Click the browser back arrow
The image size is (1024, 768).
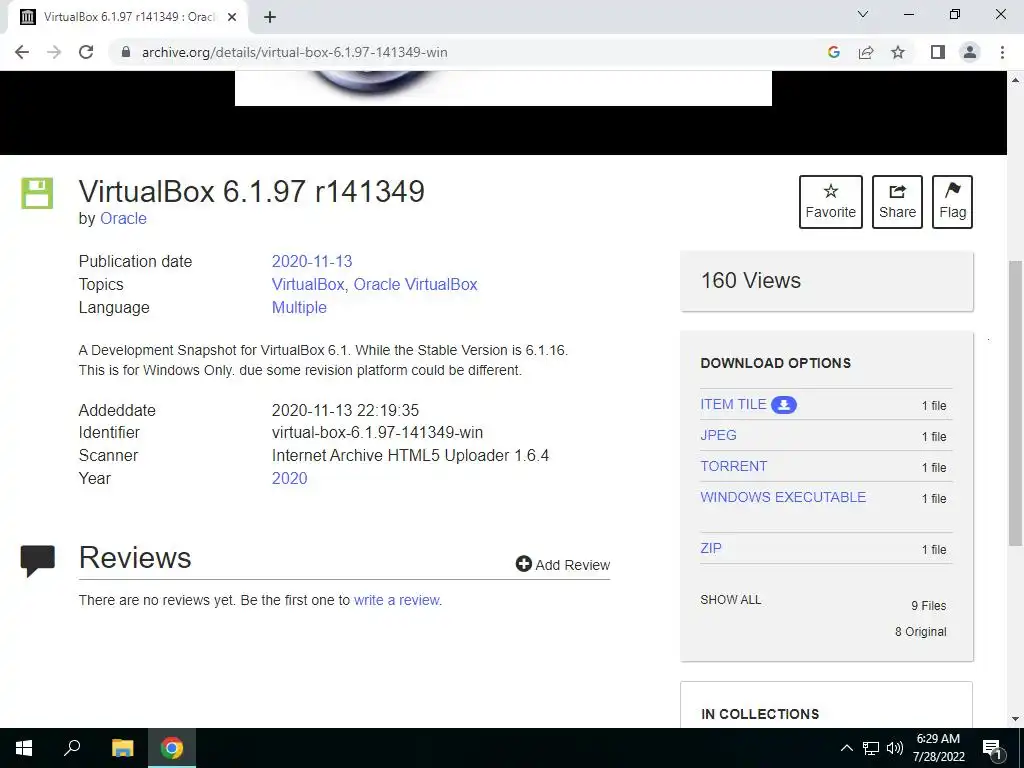tap(22, 52)
